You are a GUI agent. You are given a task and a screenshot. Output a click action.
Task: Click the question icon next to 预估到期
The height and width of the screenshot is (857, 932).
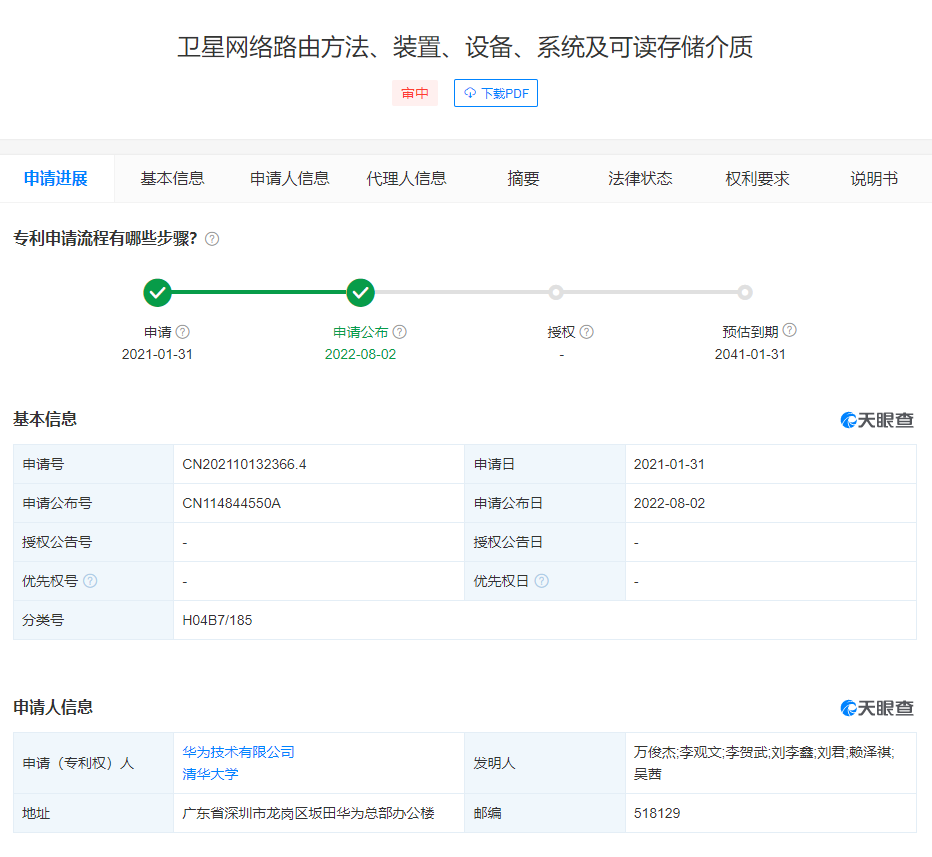coord(789,331)
